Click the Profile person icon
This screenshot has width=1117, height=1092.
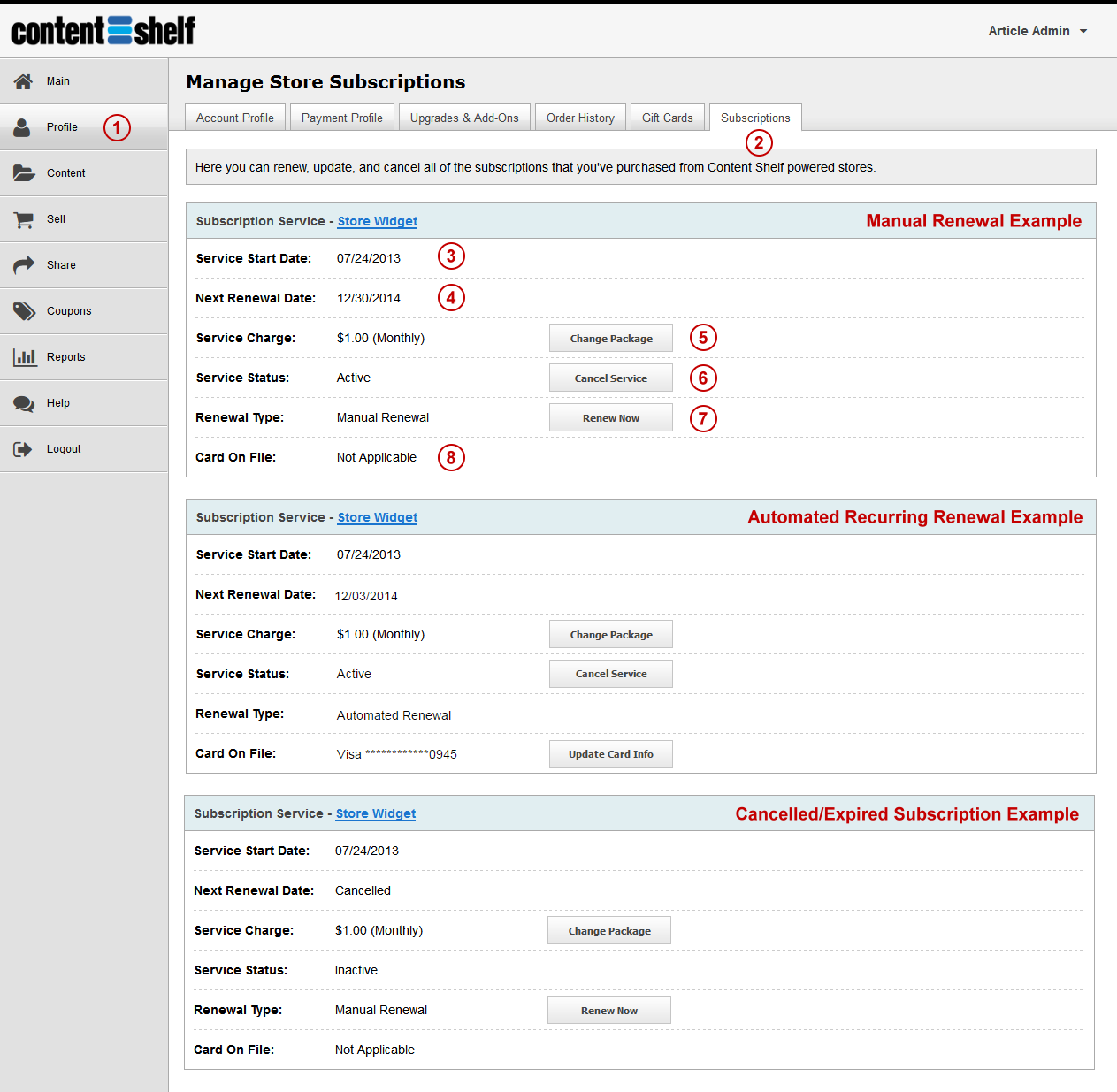point(22,127)
